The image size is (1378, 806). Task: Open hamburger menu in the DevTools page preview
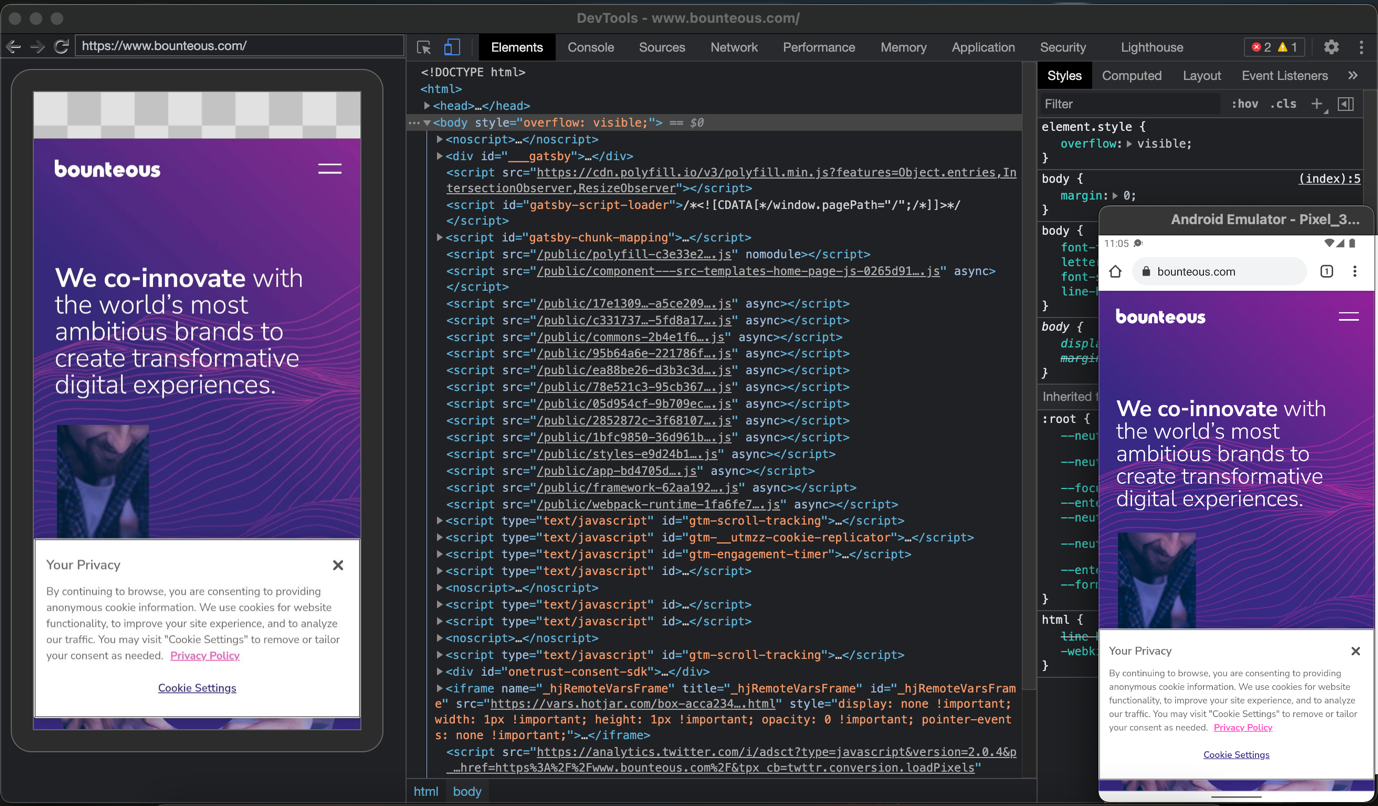pyautogui.click(x=330, y=169)
